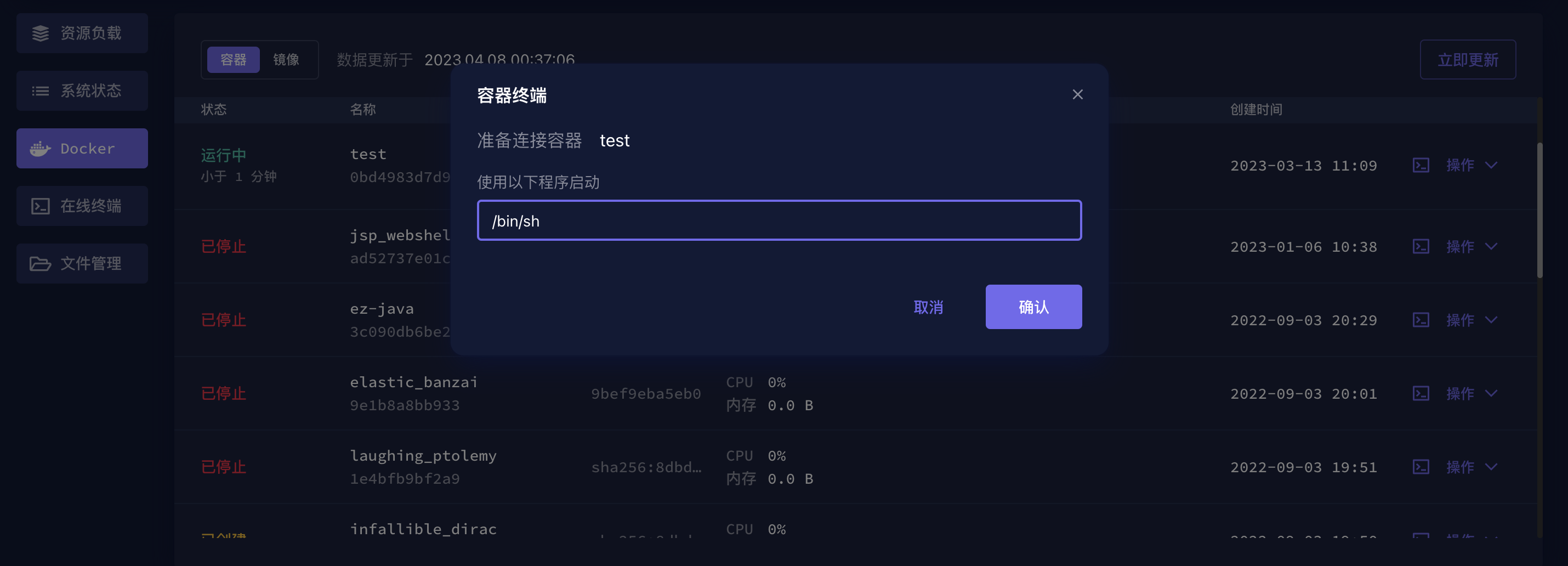Click 取消 to cancel the dialog
1568x566 pixels.
pyautogui.click(x=928, y=307)
